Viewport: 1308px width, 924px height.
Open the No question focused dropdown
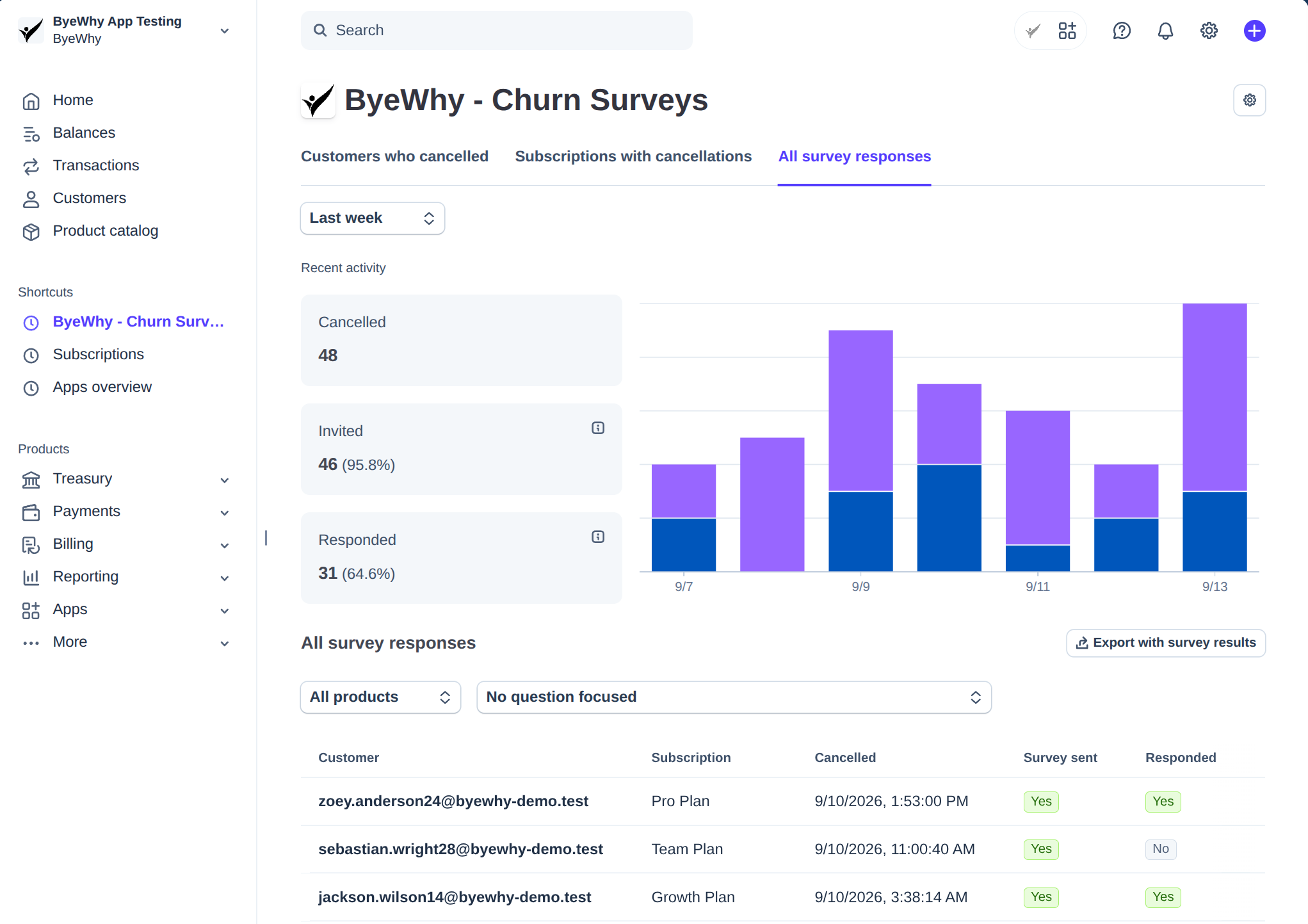point(734,697)
